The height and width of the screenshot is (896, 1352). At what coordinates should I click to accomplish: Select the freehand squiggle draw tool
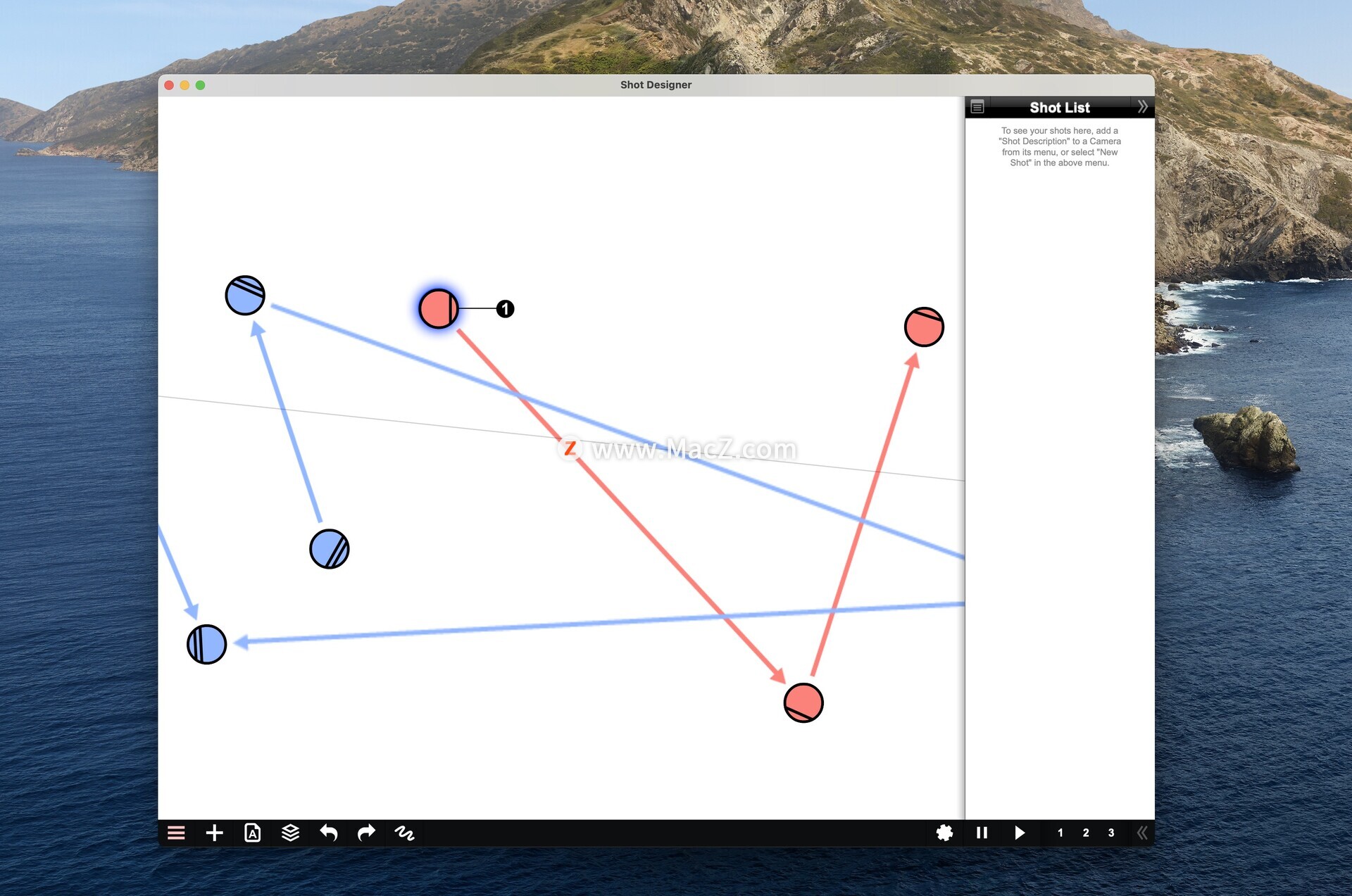coord(404,833)
